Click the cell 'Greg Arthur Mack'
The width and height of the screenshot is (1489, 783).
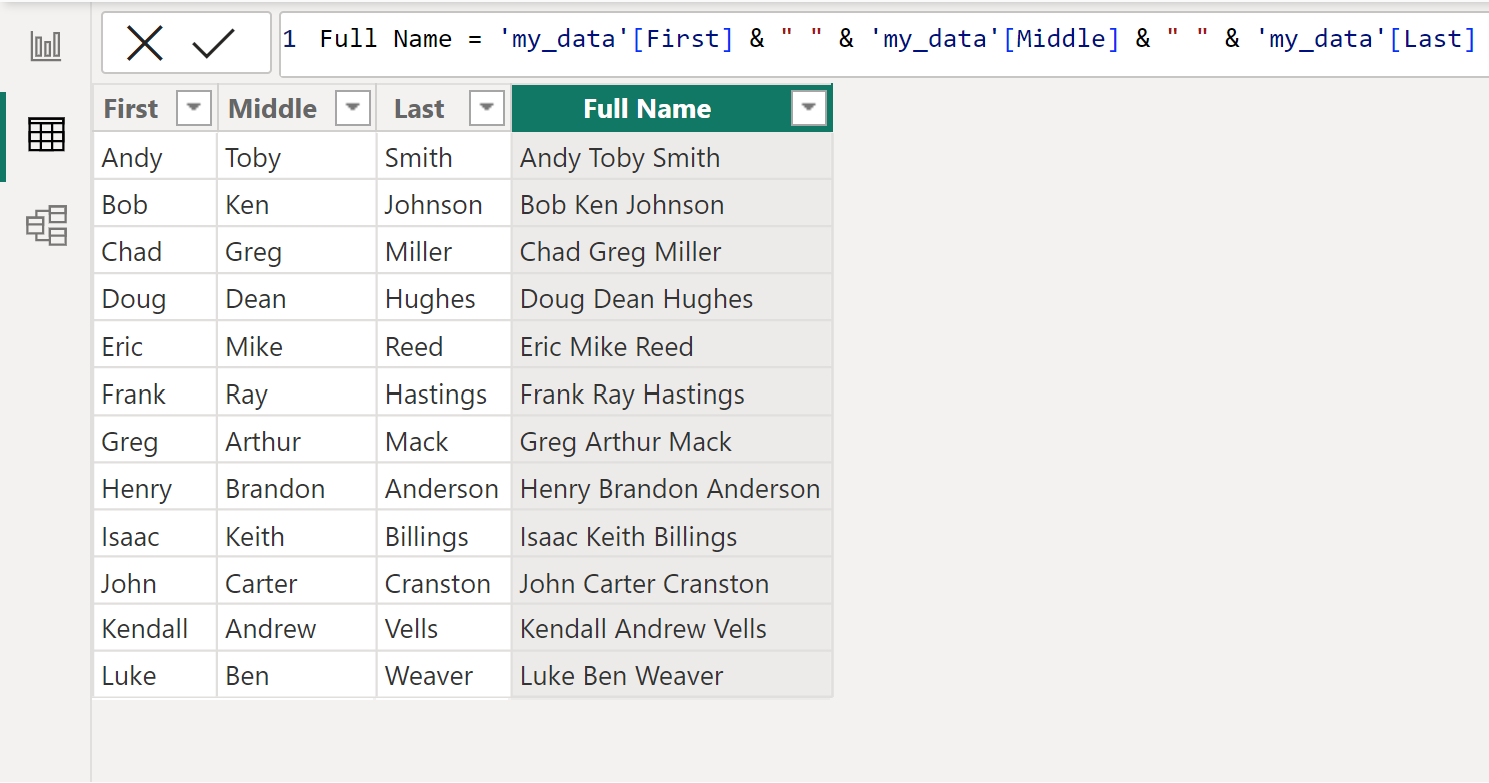point(672,441)
